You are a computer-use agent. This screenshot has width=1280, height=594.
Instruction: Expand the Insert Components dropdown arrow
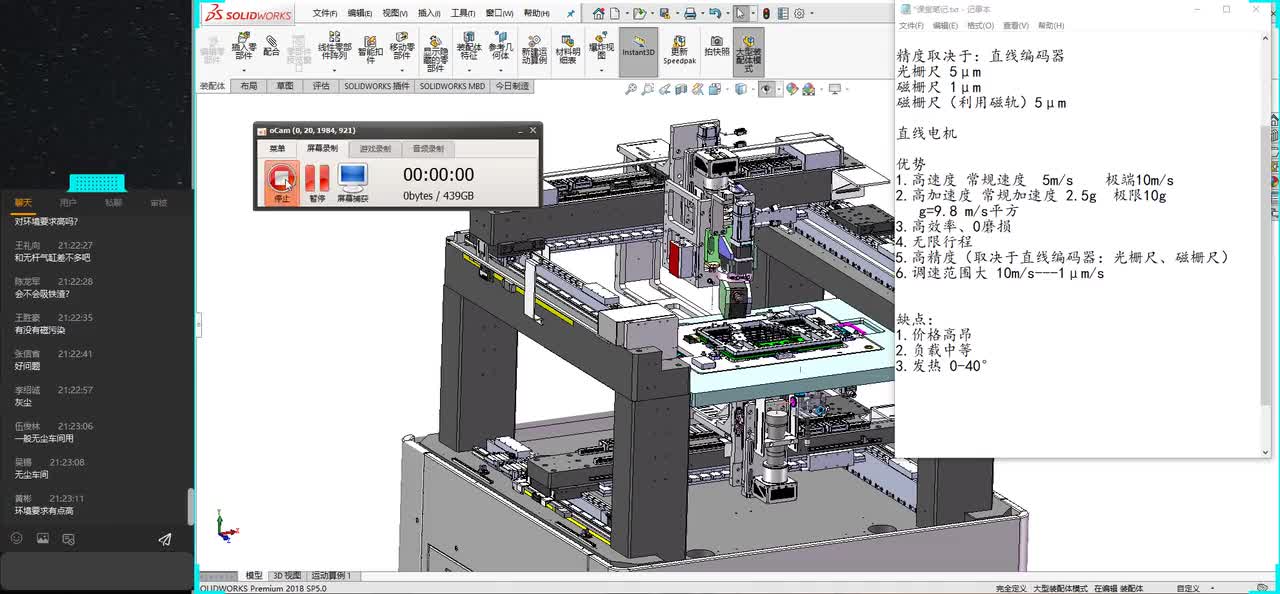244,72
